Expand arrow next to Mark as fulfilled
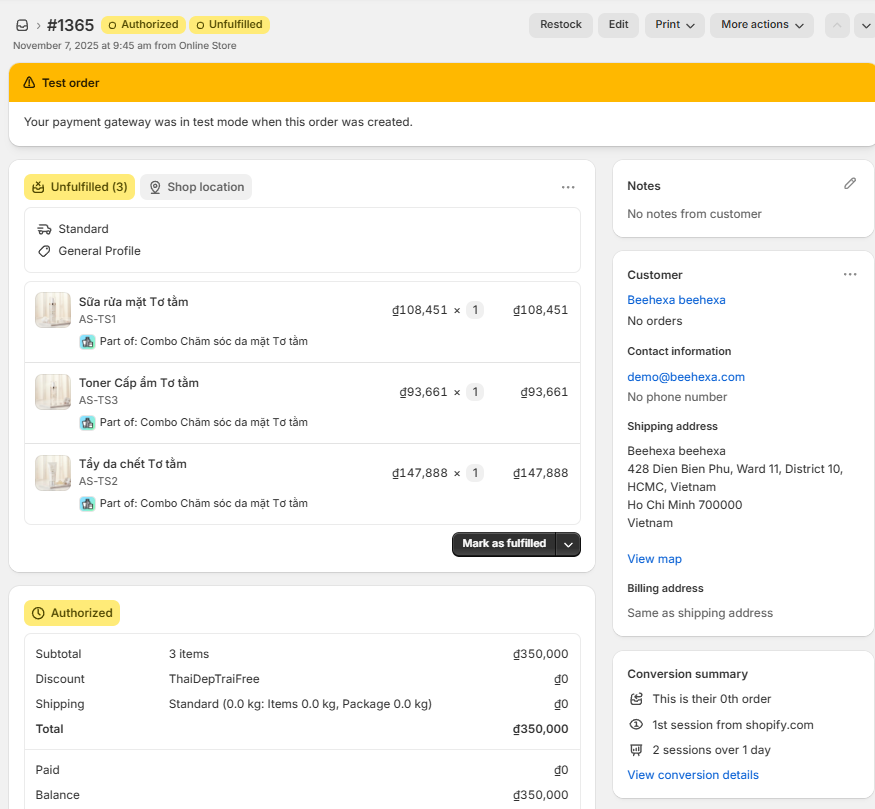 click(x=568, y=544)
